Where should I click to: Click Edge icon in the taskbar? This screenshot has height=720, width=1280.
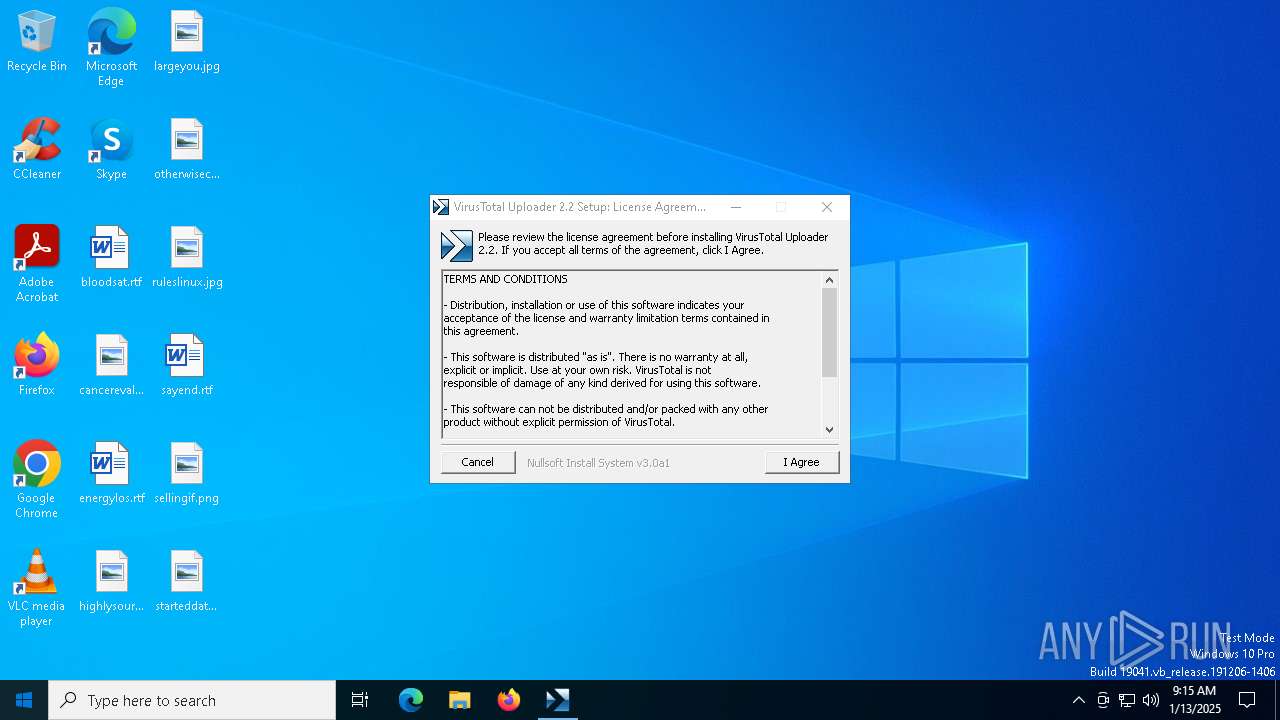click(411, 700)
